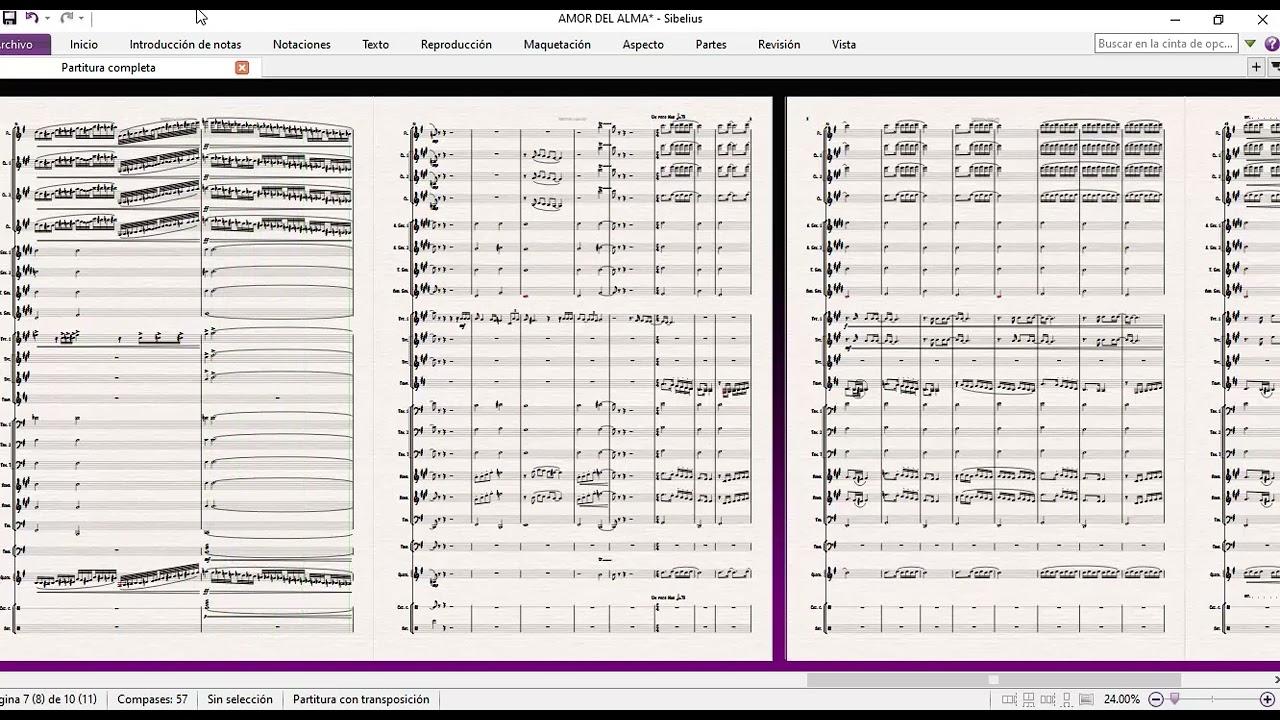This screenshot has width=1280, height=720.
Task: Undo the last action
Action: (31, 18)
